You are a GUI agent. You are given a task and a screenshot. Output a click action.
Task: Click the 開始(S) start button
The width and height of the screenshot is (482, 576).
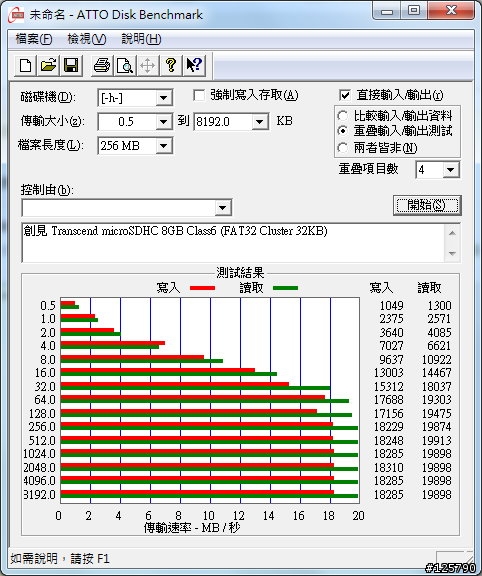click(x=427, y=205)
